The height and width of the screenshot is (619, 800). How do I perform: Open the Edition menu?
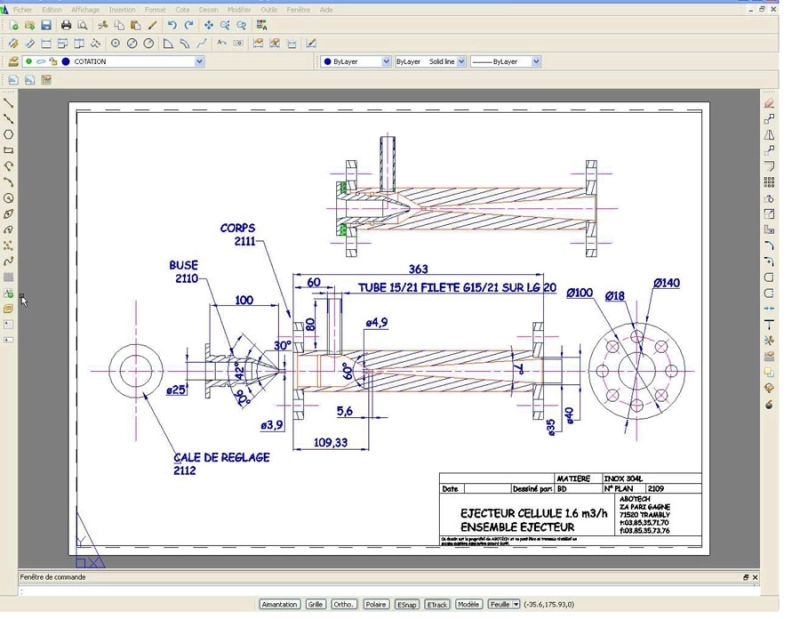pos(52,10)
